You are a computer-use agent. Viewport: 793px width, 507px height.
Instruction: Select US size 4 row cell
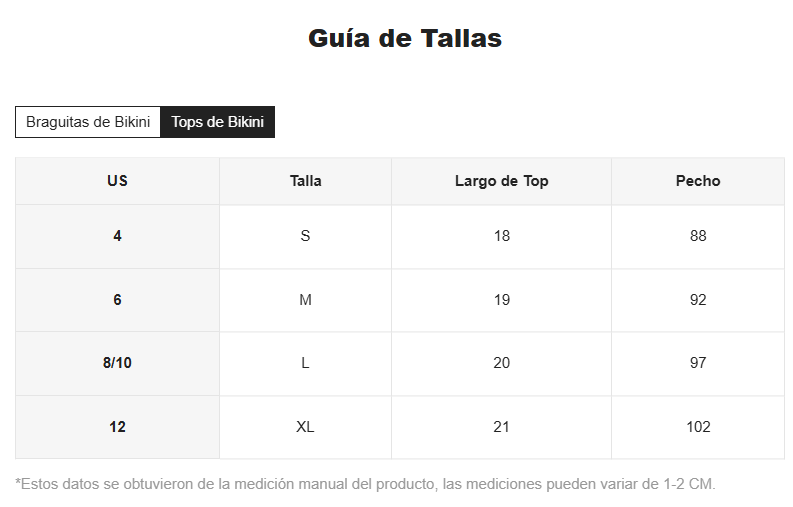pos(117,236)
